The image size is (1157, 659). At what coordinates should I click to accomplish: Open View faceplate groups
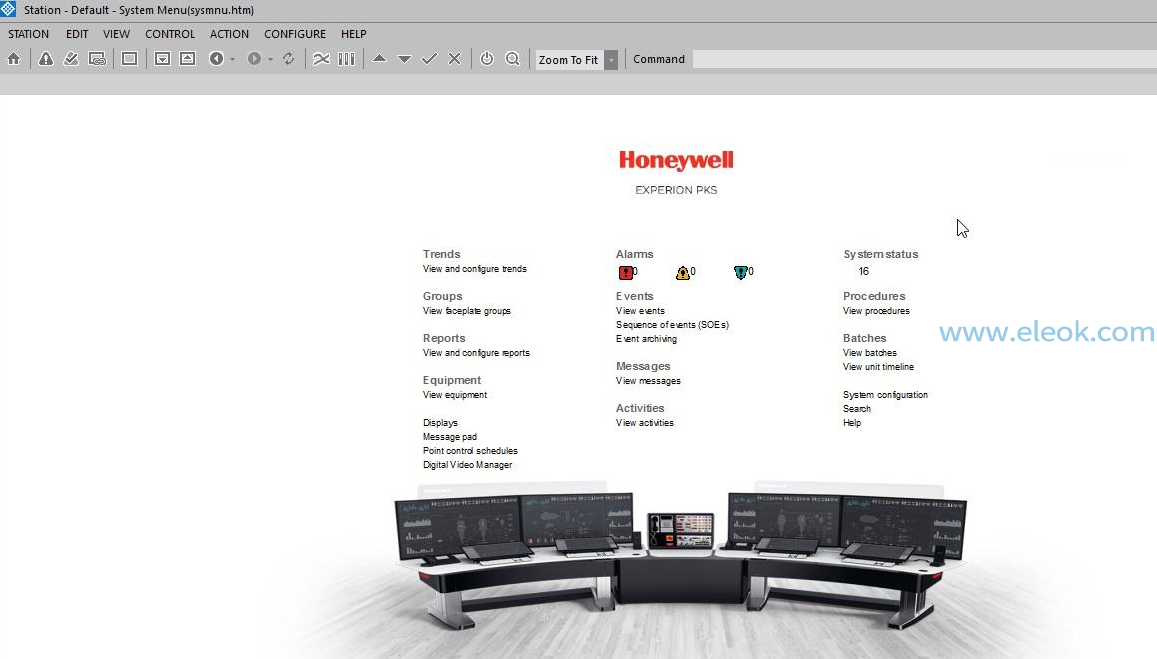coord(466,311)
